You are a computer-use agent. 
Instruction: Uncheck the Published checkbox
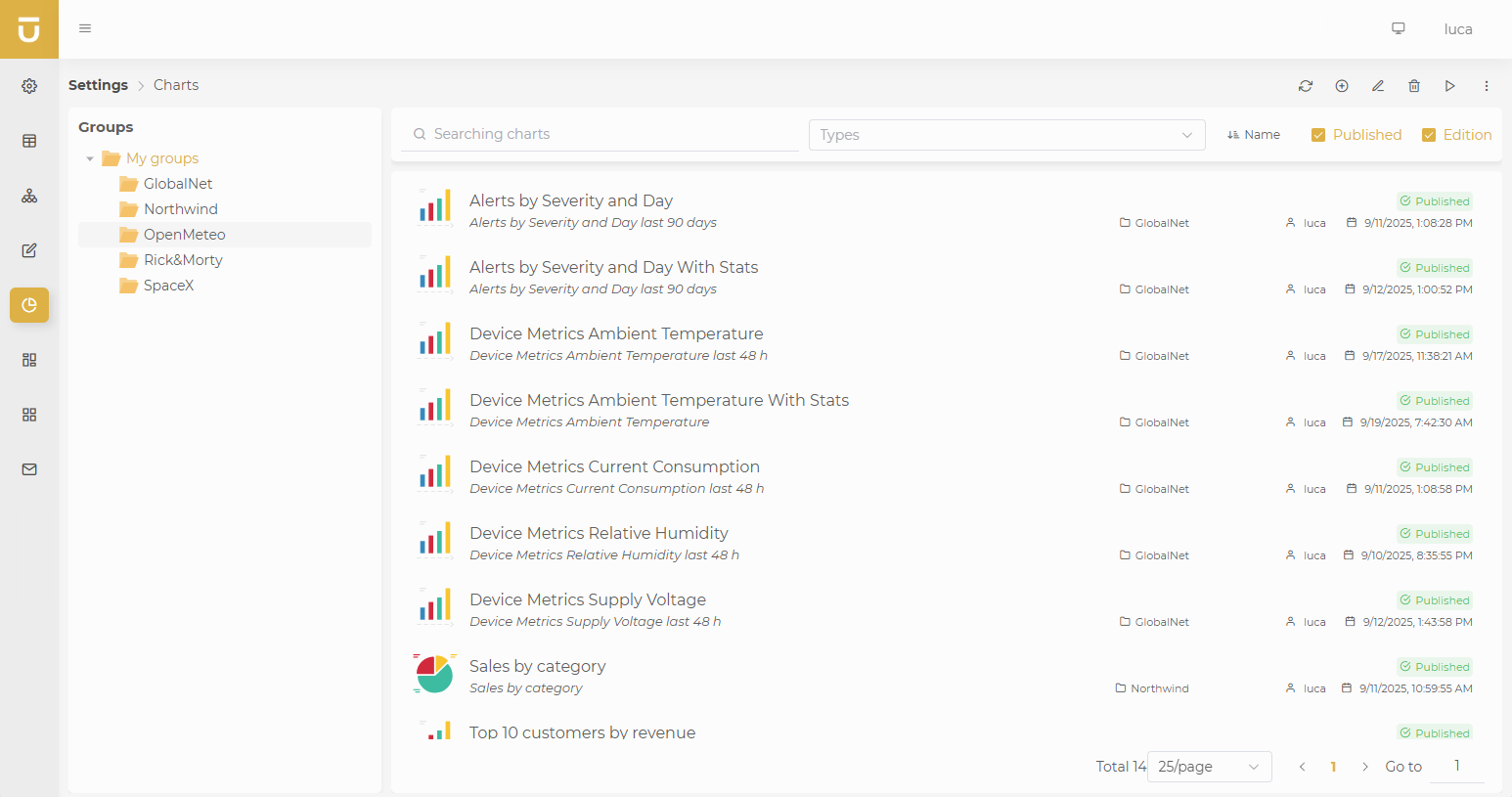[x=1318, y=135]
